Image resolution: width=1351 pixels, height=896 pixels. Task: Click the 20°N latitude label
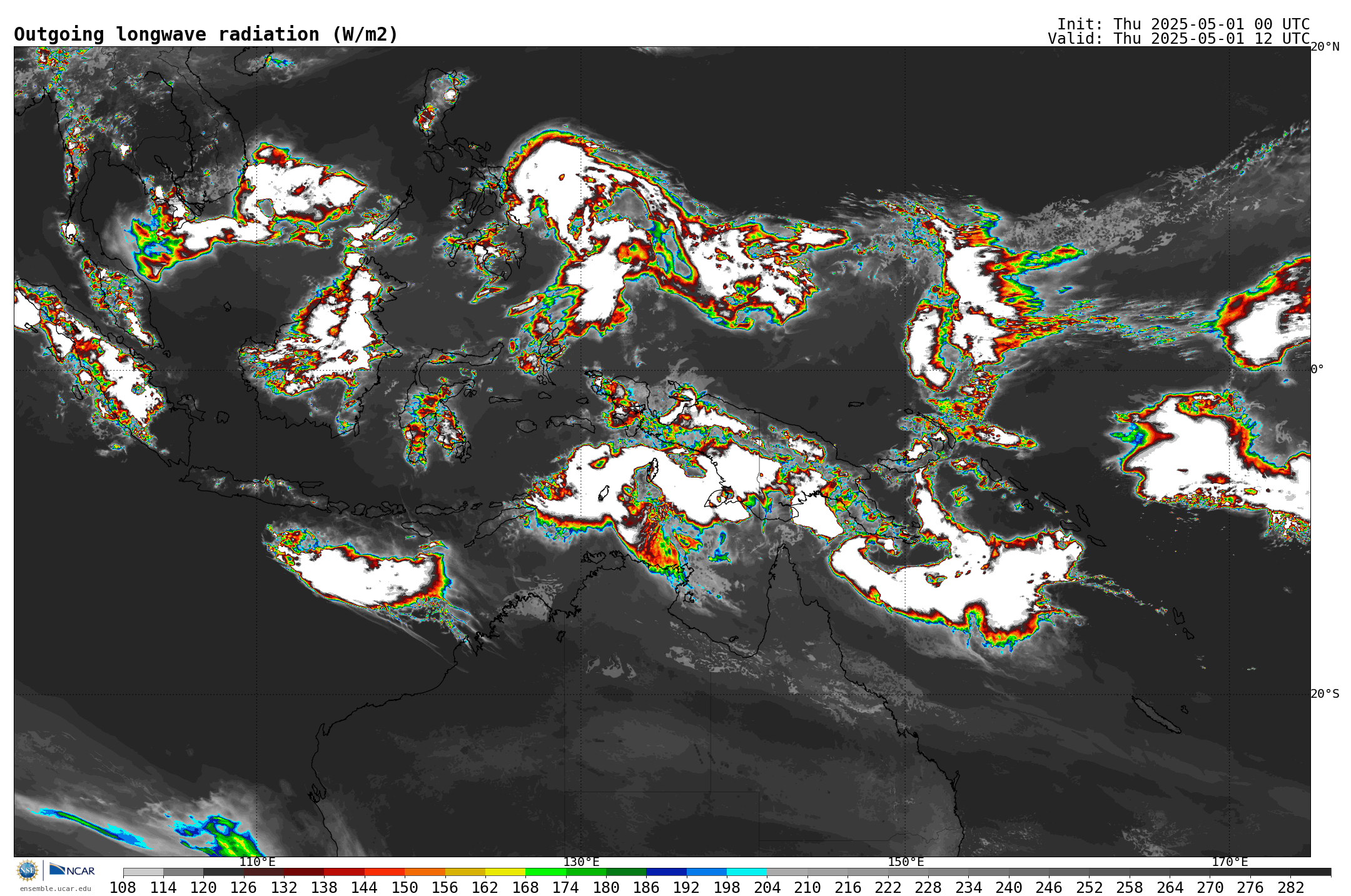tap(1325, 47)
